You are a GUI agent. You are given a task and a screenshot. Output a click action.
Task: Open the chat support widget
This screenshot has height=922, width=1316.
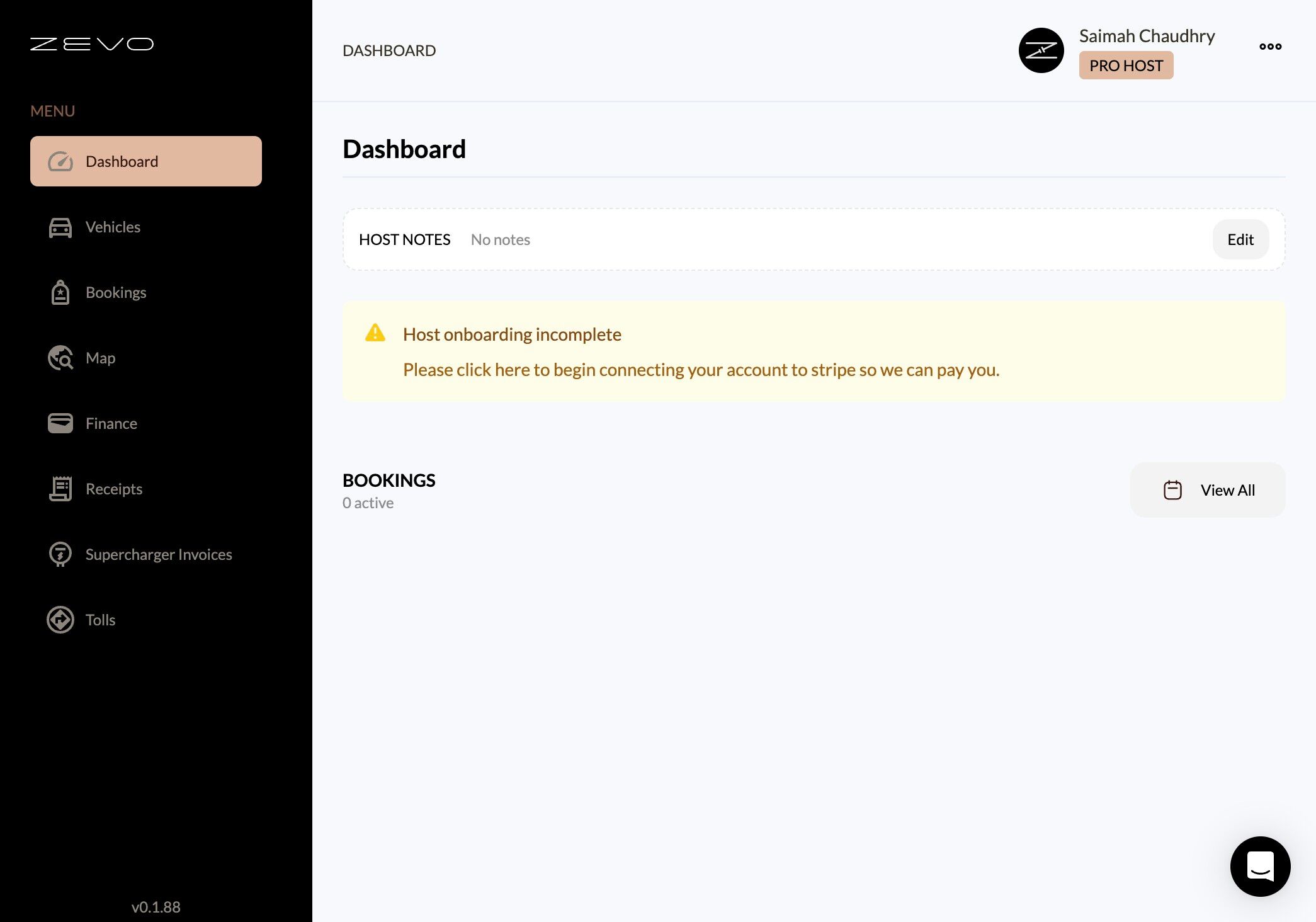tap(1260, 866)
